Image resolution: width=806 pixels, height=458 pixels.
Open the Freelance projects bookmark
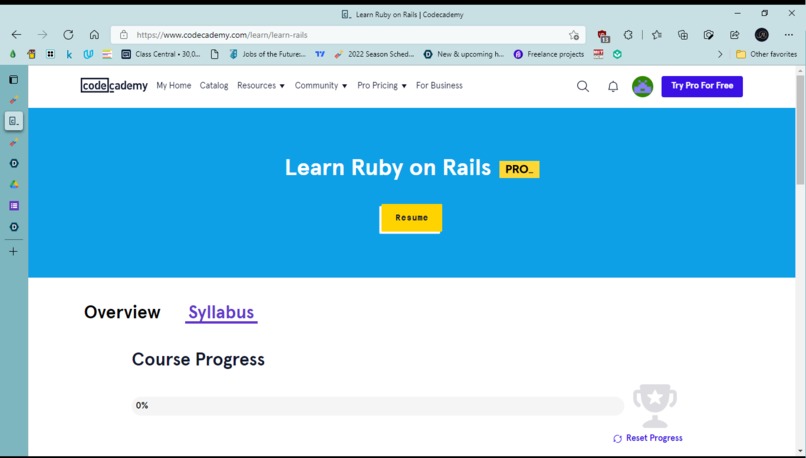(549, 54)
